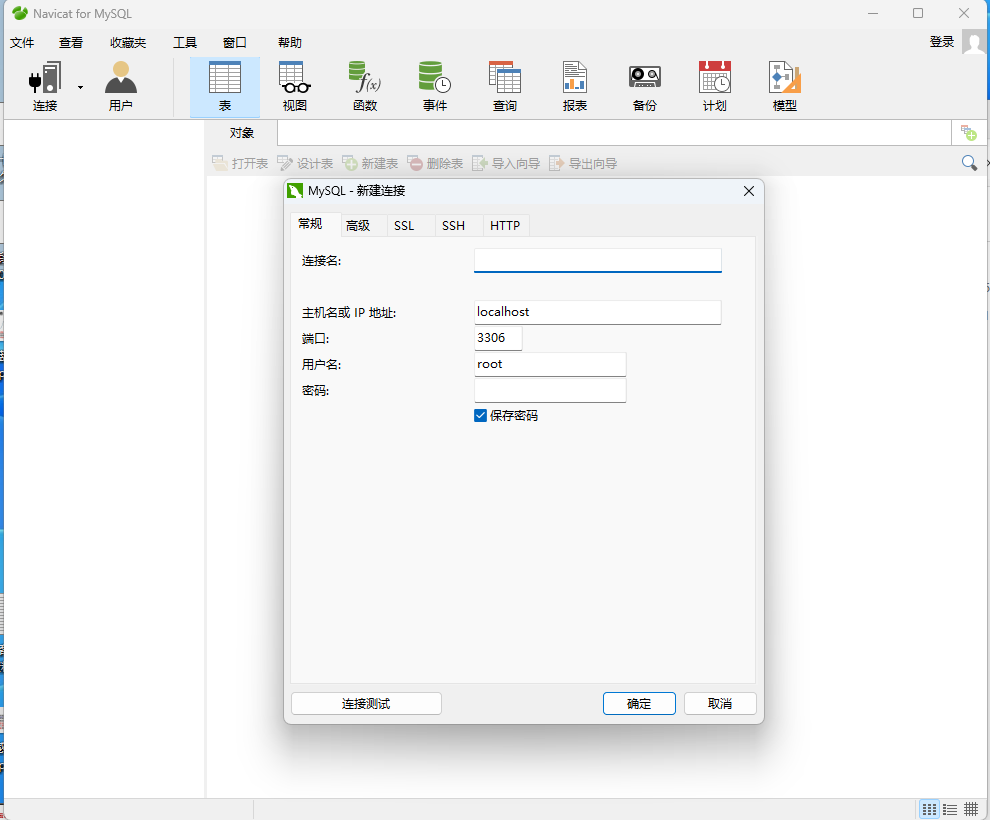Click the new tab plus icon
This screenshot has width=990, height=820.
(x=969, y=133)
